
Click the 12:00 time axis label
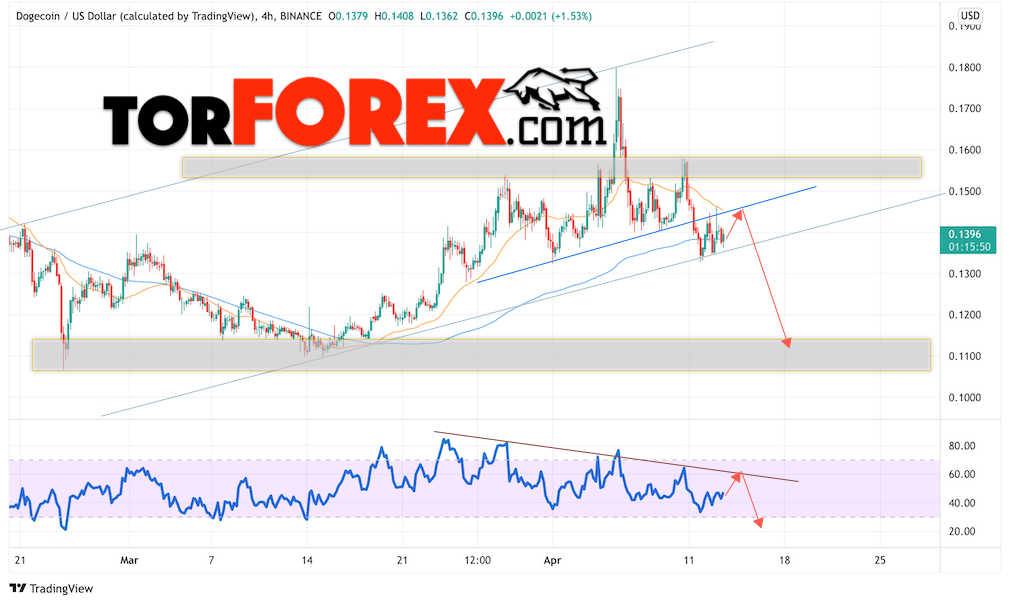click(x=477, y=560)
